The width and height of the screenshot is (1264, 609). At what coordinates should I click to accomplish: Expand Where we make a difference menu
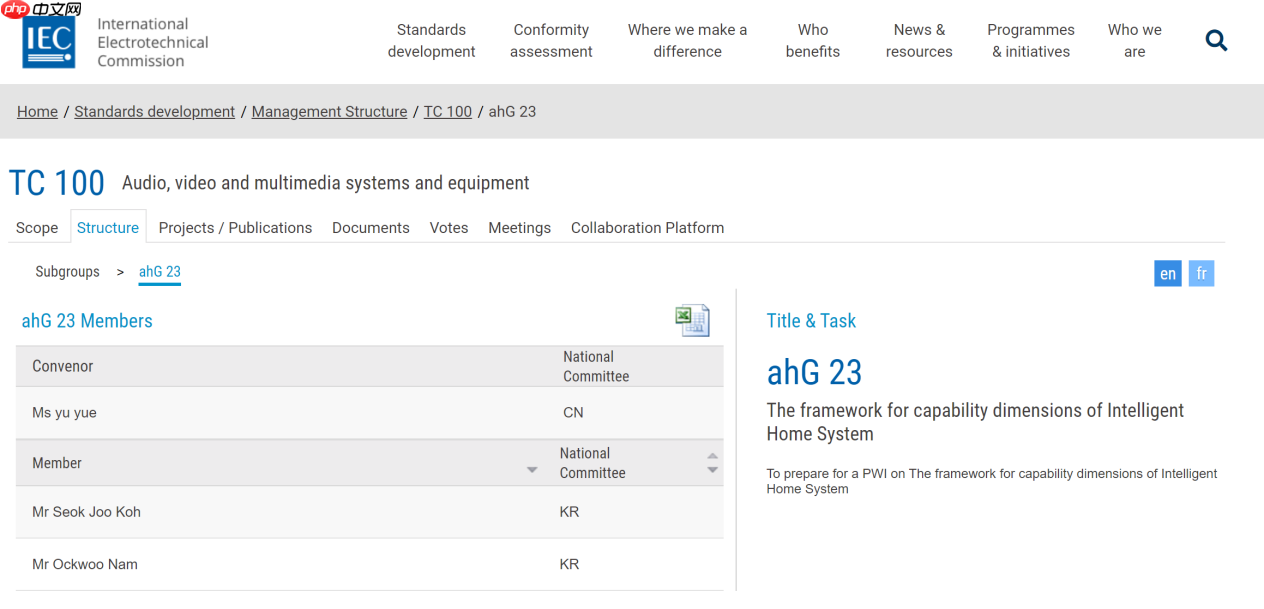[x=687, y=41]
